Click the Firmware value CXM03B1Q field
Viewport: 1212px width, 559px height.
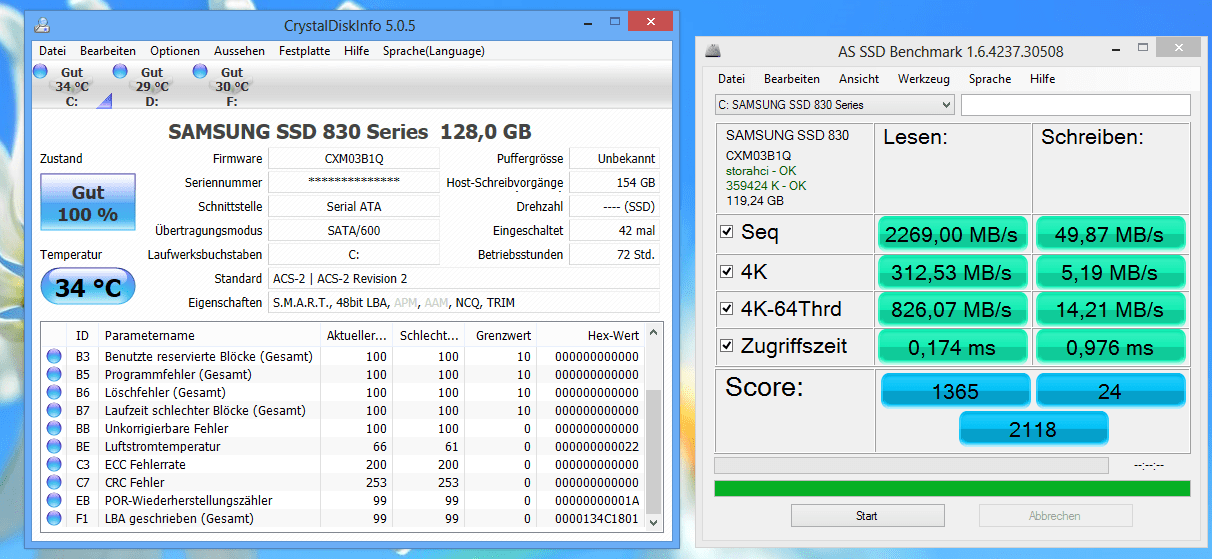coord(354,159)
